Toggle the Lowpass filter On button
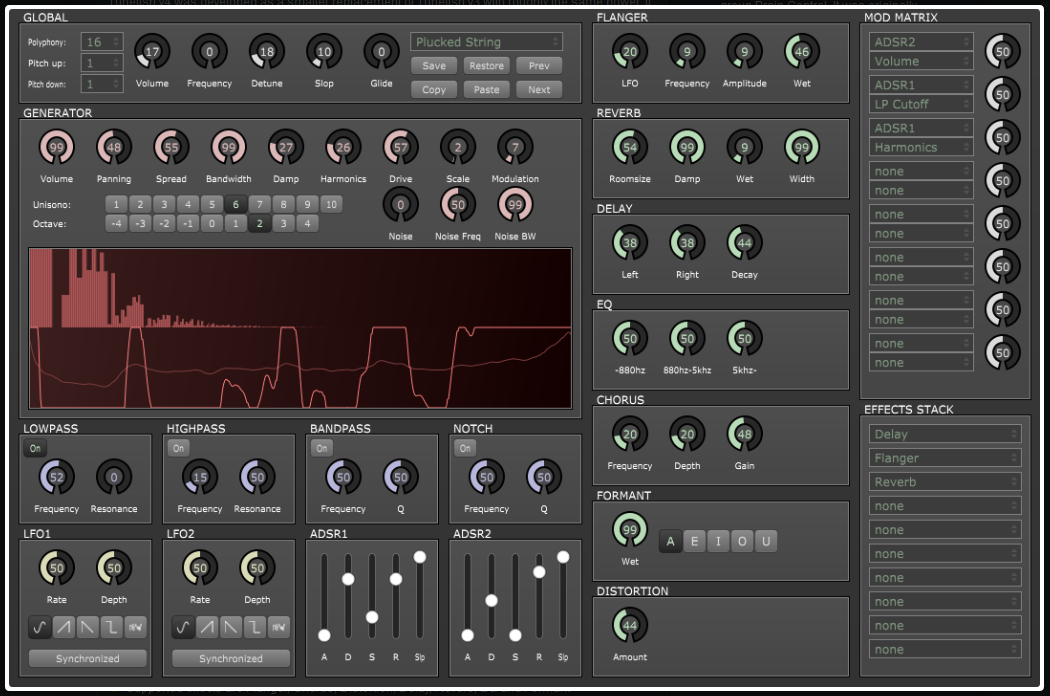Image resolution: width=1050 pixels, height=696 pixels. tap(34, 448)
